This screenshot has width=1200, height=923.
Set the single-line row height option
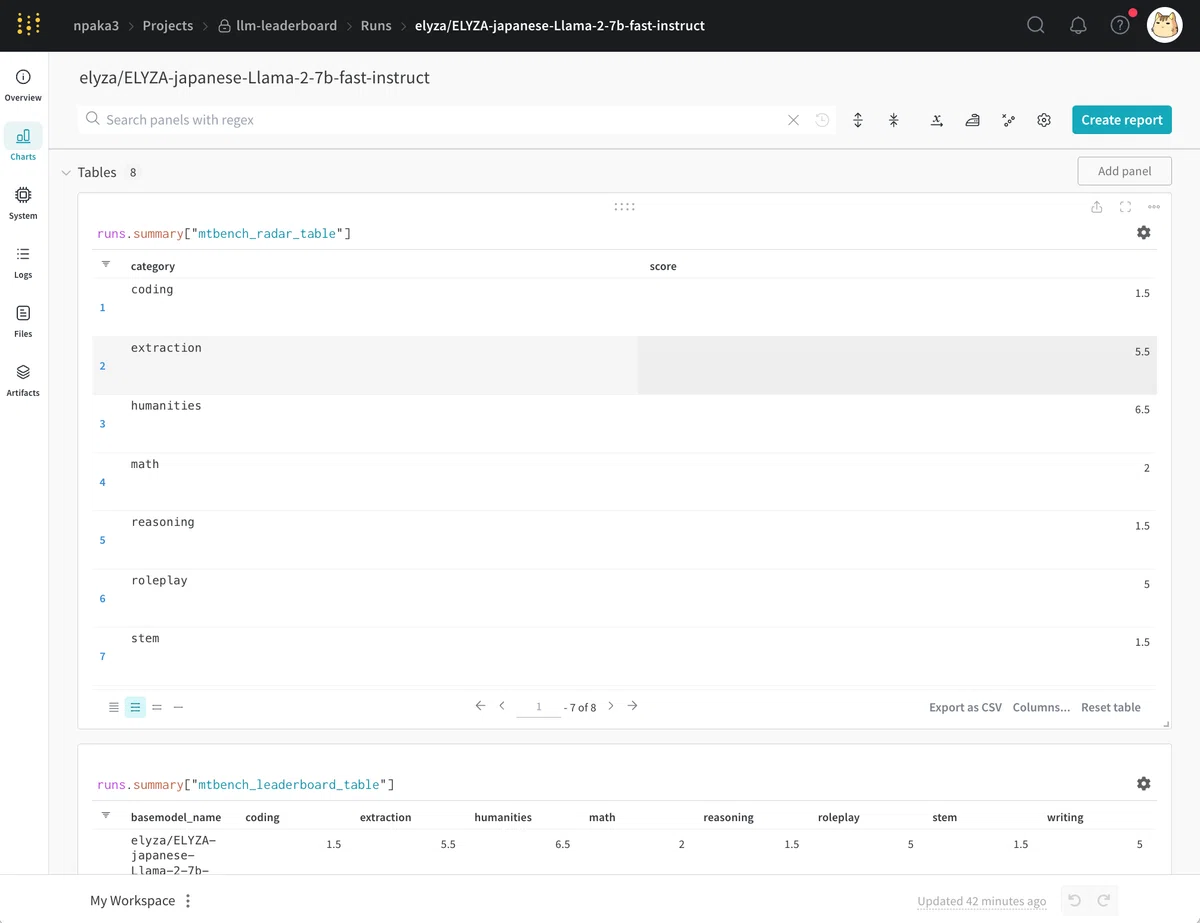(178, 707)
